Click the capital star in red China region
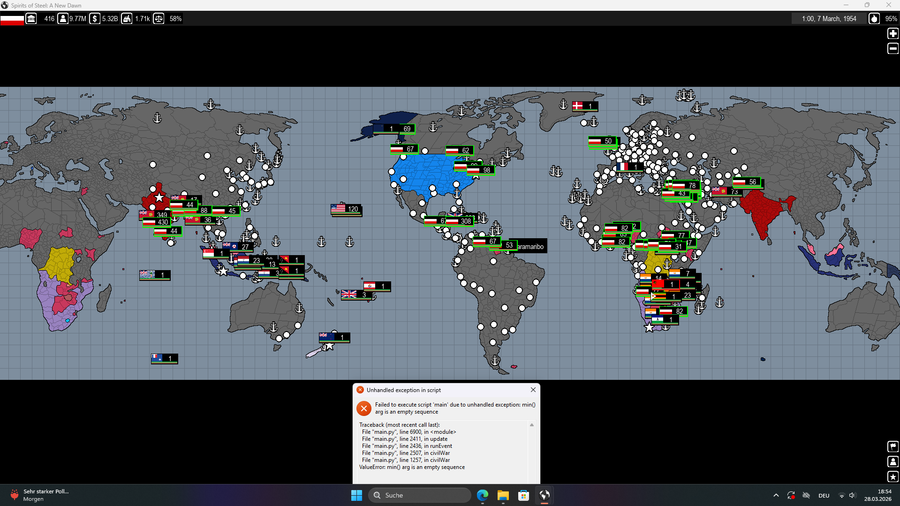Screen dimensions: 900x506 pyautogui.click(x=159, y=198)
